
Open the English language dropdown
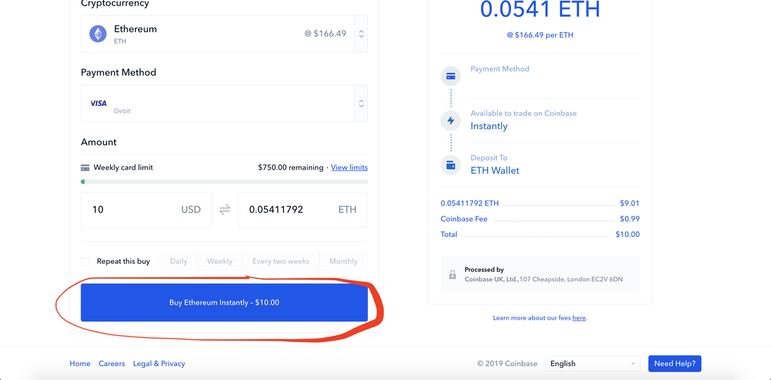pyautogui.click(x=593, y=364)
